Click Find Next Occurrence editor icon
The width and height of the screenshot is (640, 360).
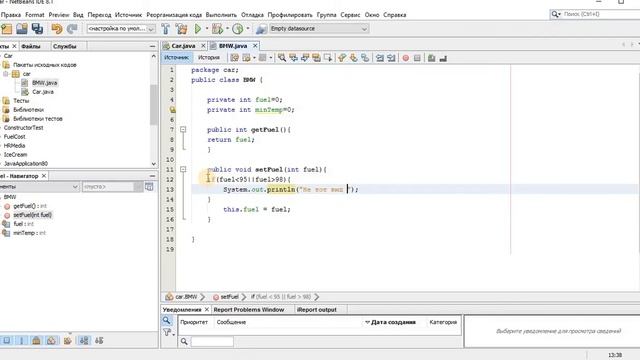304,58
